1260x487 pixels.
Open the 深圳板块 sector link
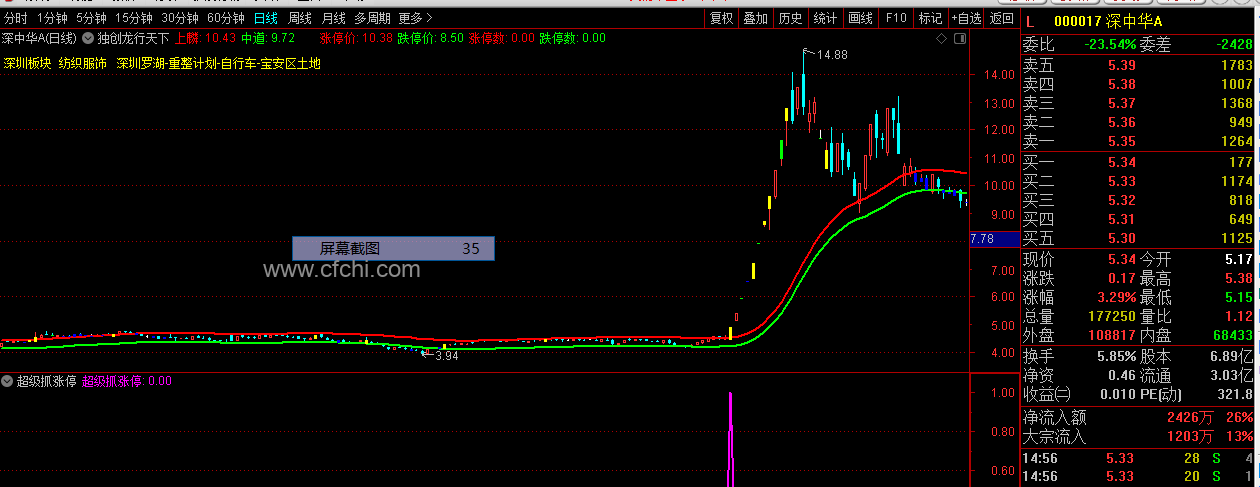(27, 63)
